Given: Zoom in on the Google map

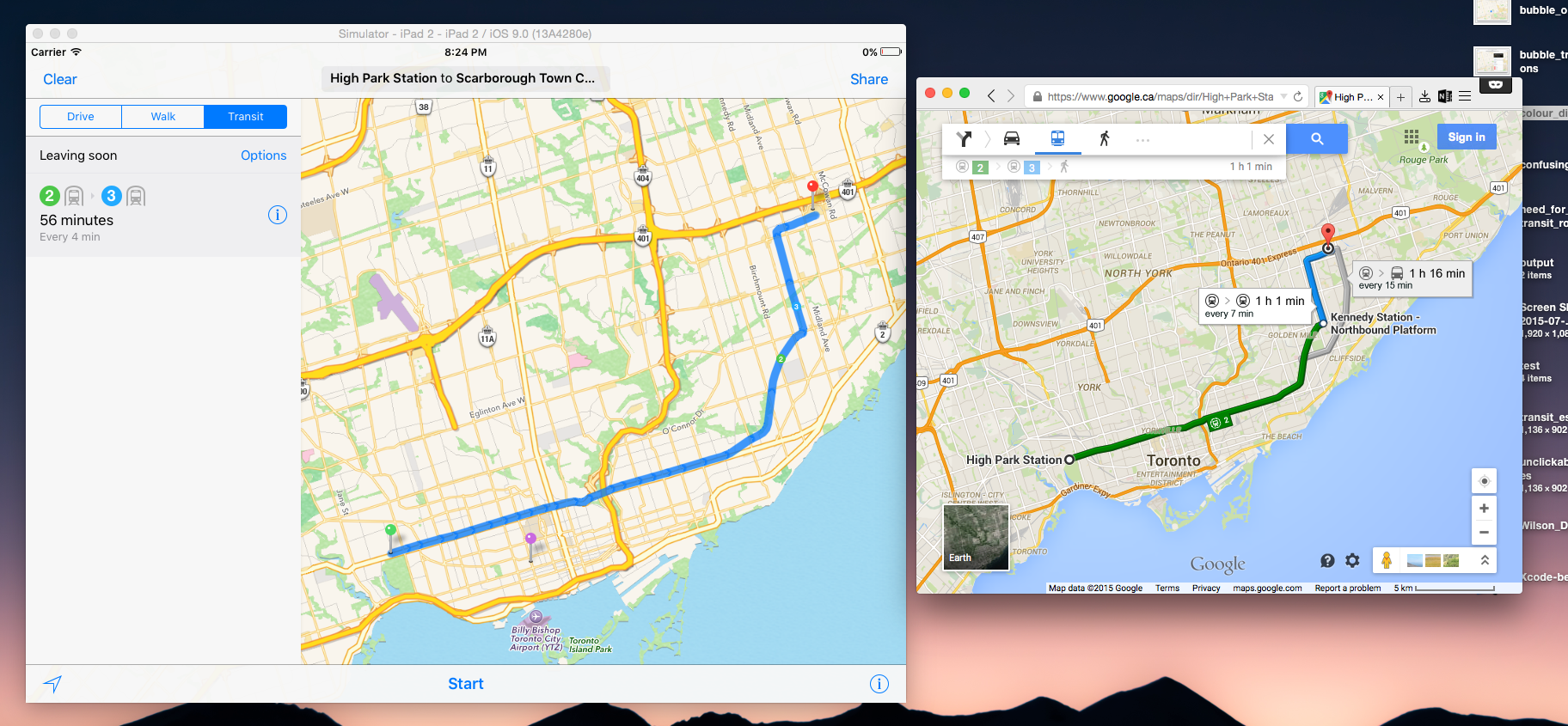Looking at the screenshot, I should (1484, 509).
